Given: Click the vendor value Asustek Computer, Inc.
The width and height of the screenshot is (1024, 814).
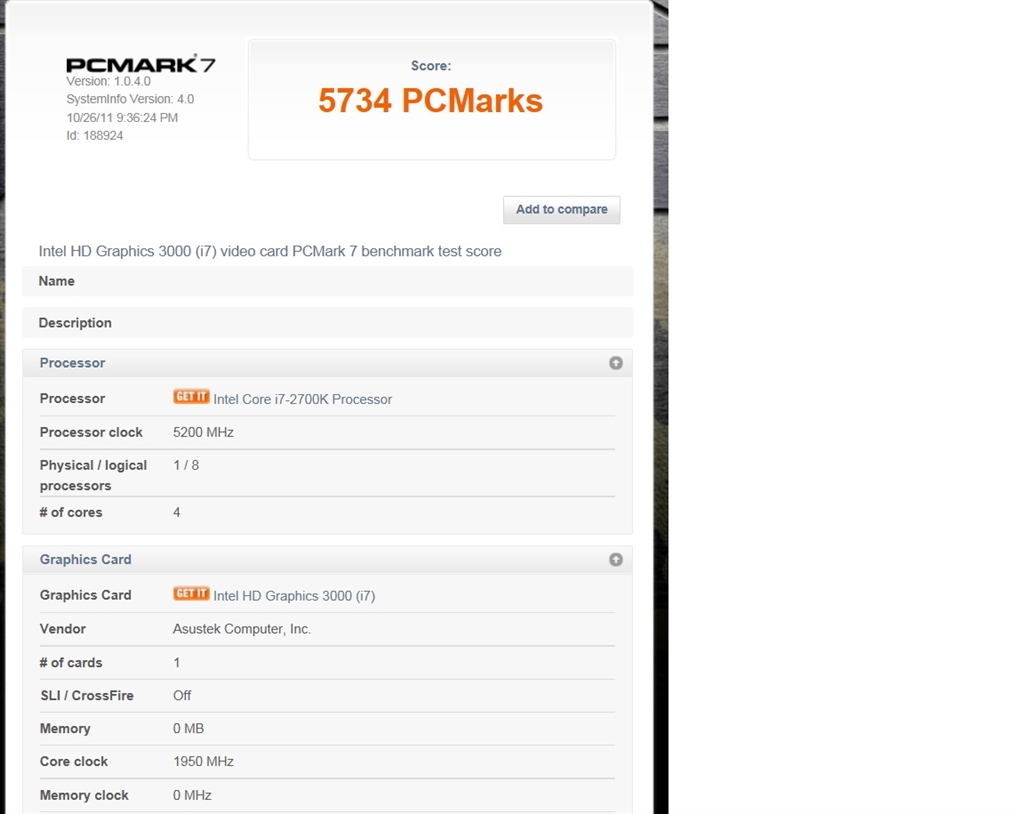Looking at the screenshot, I should (242, 629).
